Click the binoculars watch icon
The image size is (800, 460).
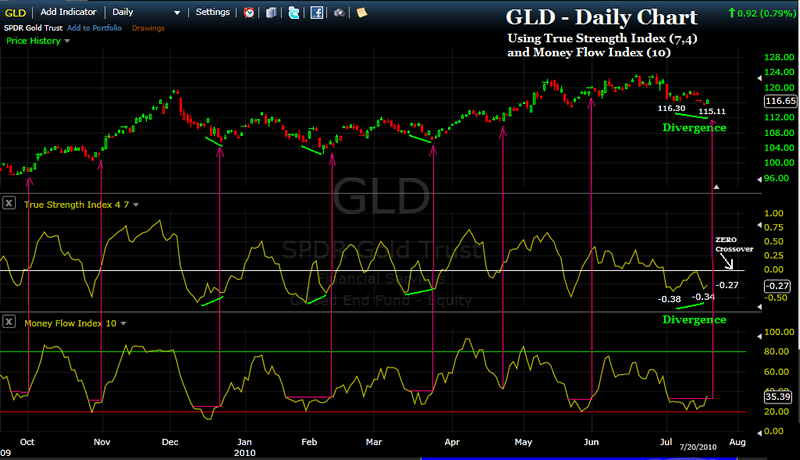[x=339, y=12]
